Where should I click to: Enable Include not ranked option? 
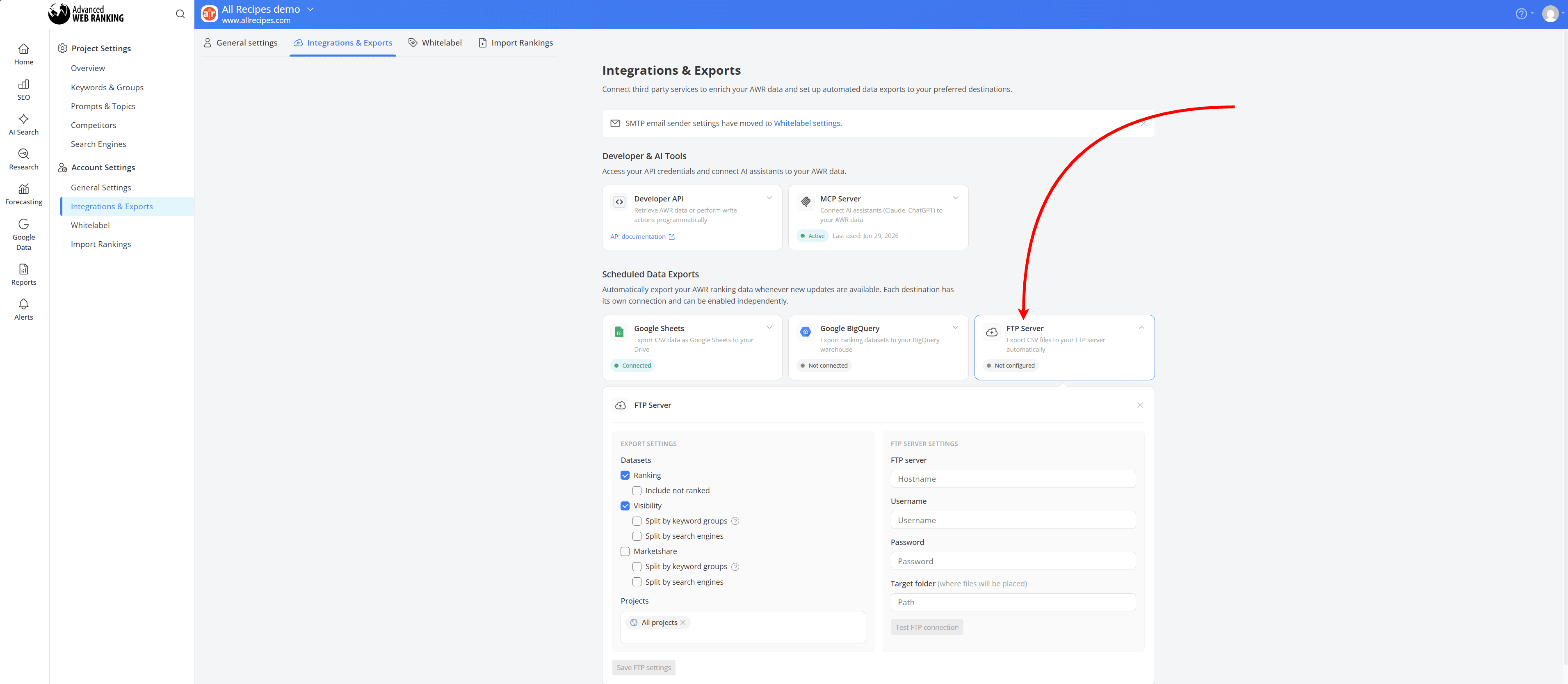(637, 491)
